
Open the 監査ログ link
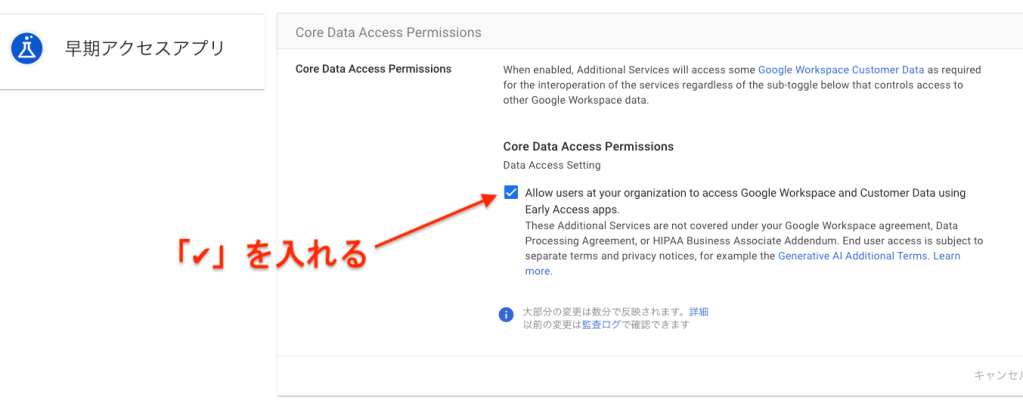(x=599, y=324)
